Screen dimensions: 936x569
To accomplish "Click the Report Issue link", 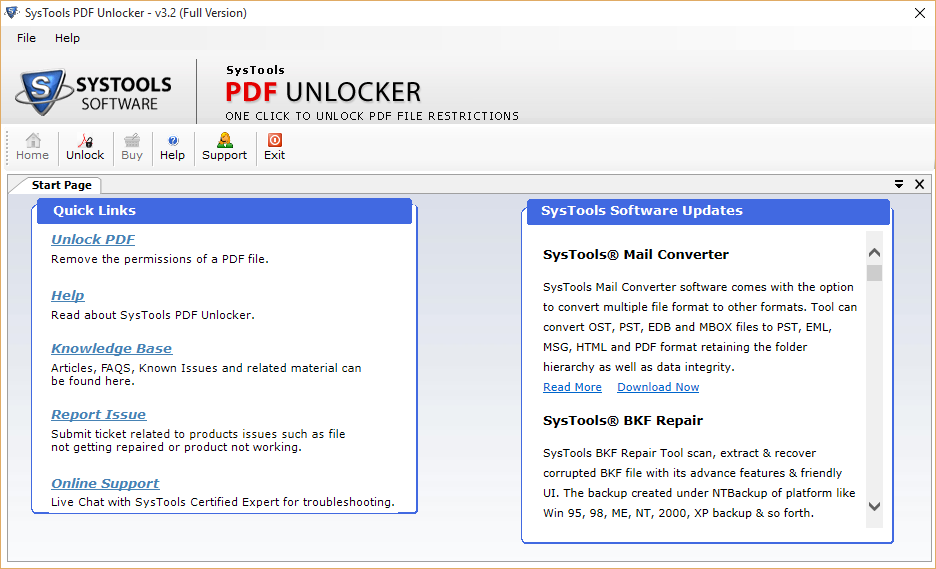I will 98,415.
